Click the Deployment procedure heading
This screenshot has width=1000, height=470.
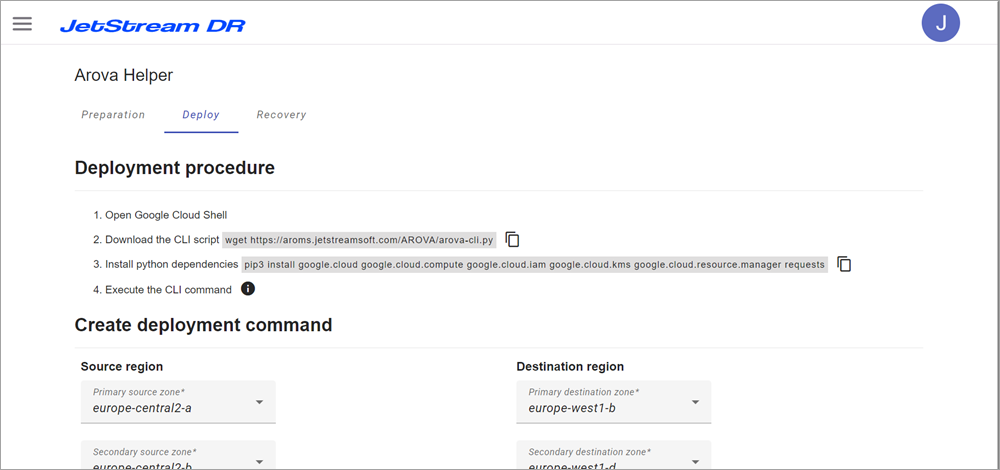[174, 168]
